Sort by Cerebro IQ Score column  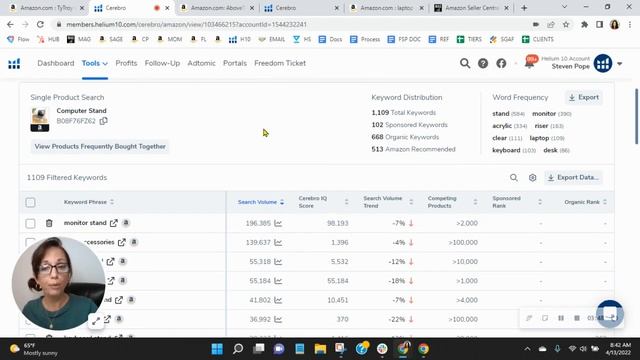tap(347, 202)
